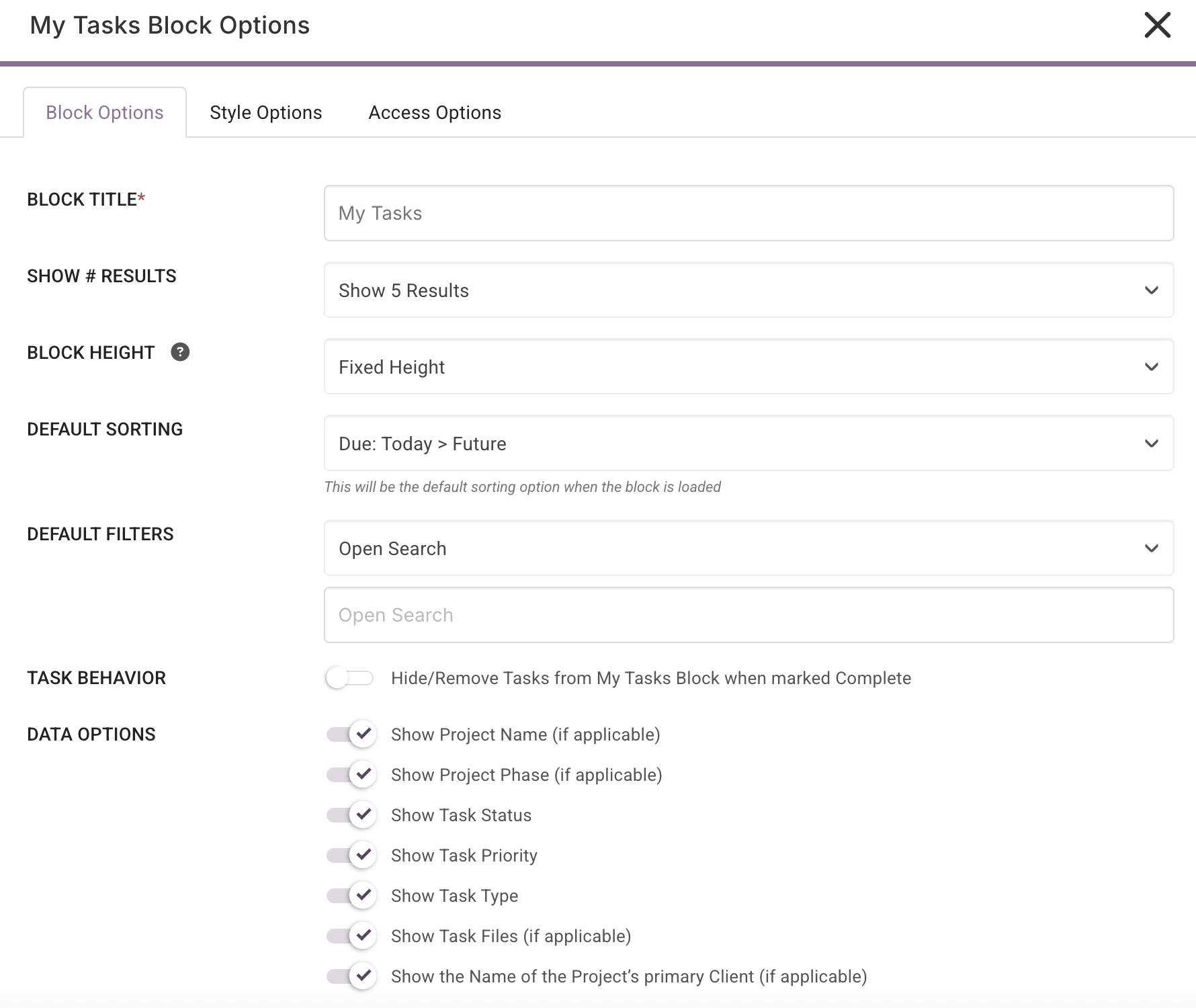Expand the Default Filters Open Search dropdown
Image resolution: width=1196 pixels, height=1008 pixels.
pos(749,548)
